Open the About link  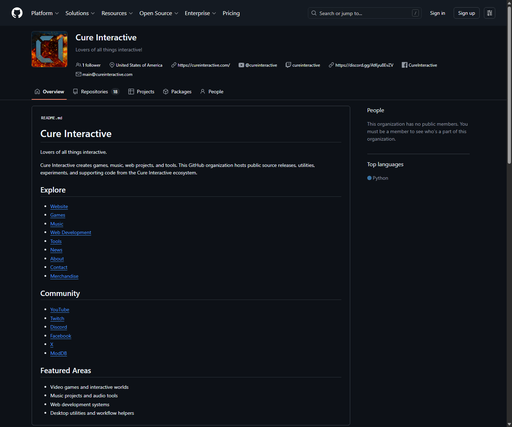point(57,259)
